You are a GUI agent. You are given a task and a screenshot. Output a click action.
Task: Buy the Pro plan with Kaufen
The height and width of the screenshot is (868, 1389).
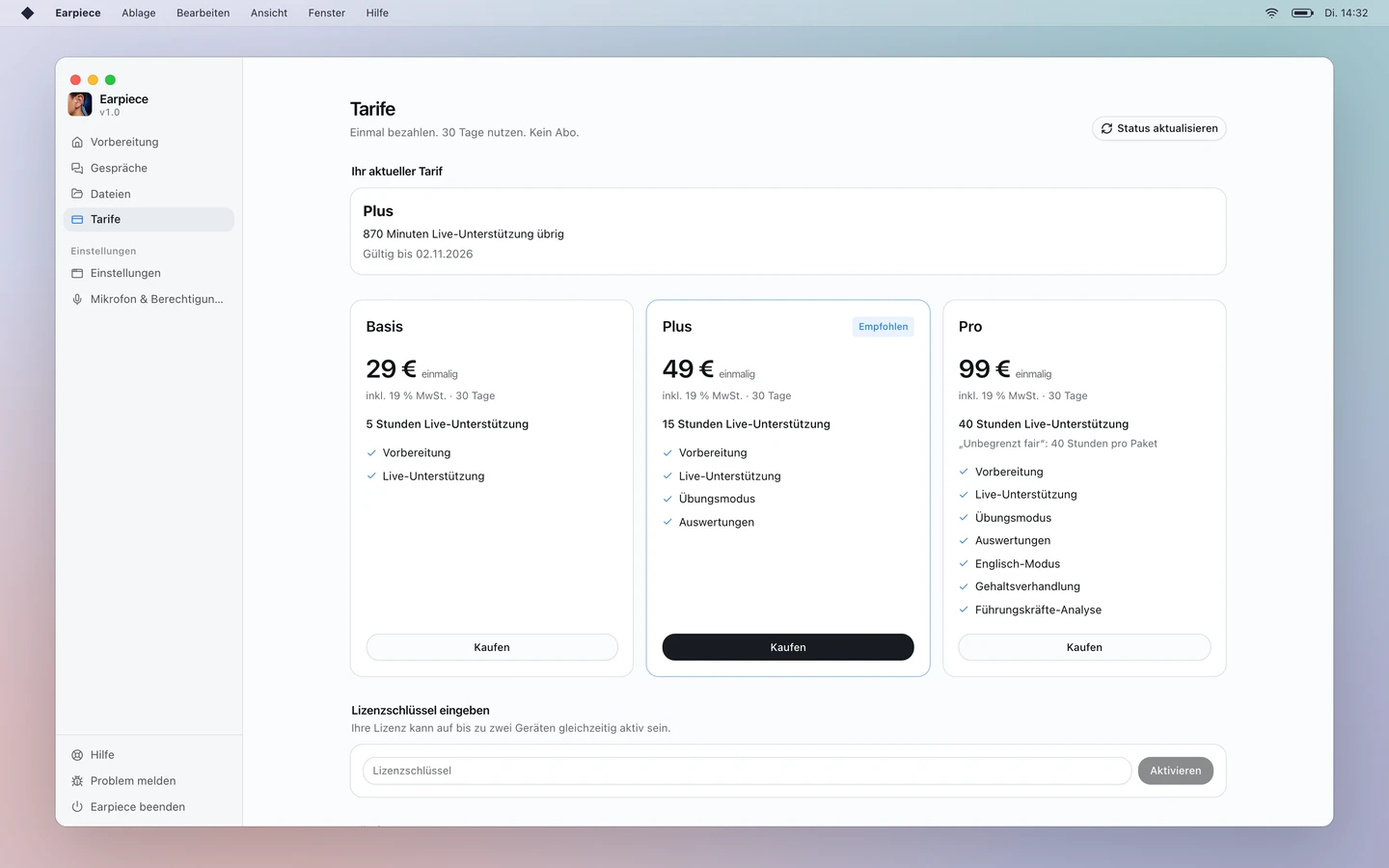[x=1084, y=647]
